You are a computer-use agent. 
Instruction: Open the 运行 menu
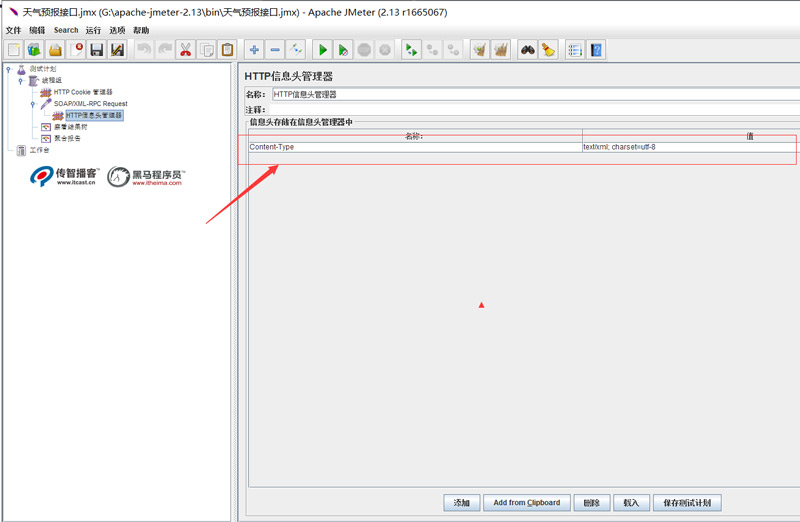(x=93, y=30)
